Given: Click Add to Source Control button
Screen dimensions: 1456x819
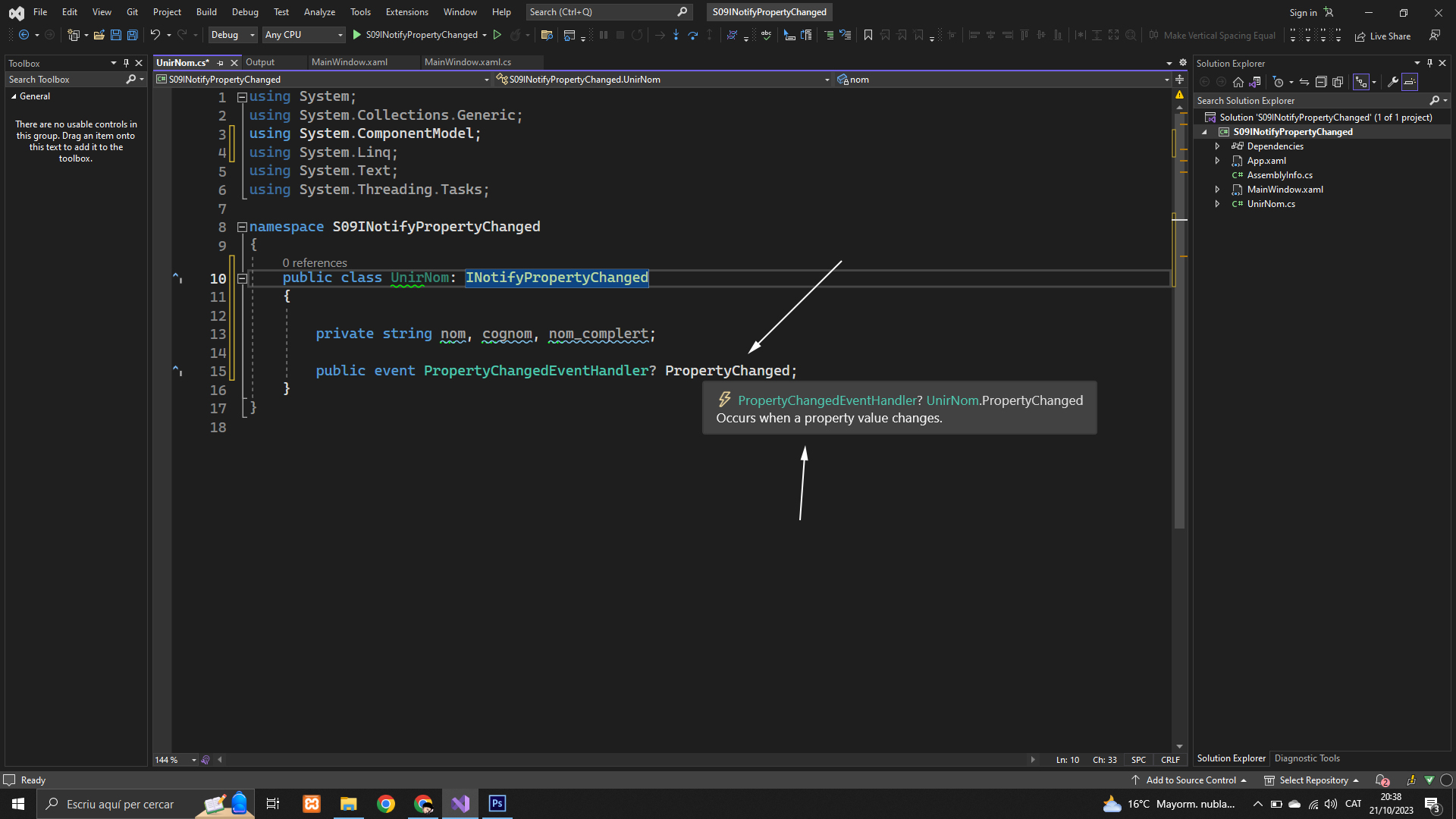Looking at the screenshot, I should 1190,780.
